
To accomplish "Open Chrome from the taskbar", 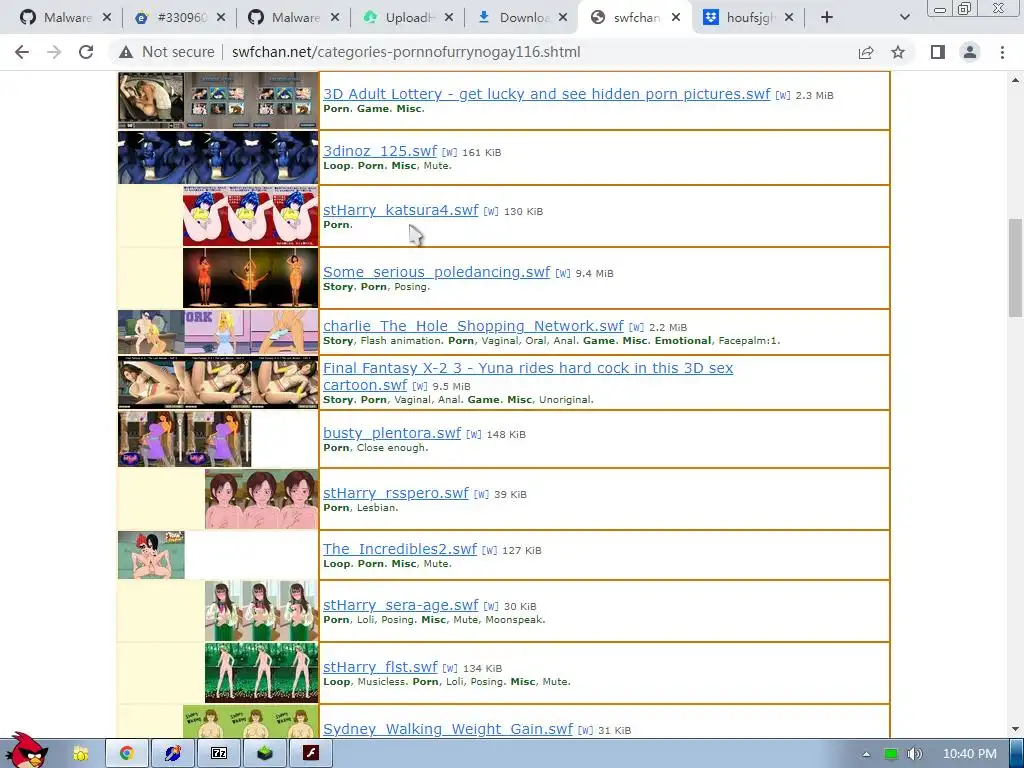I will [127, 754].
